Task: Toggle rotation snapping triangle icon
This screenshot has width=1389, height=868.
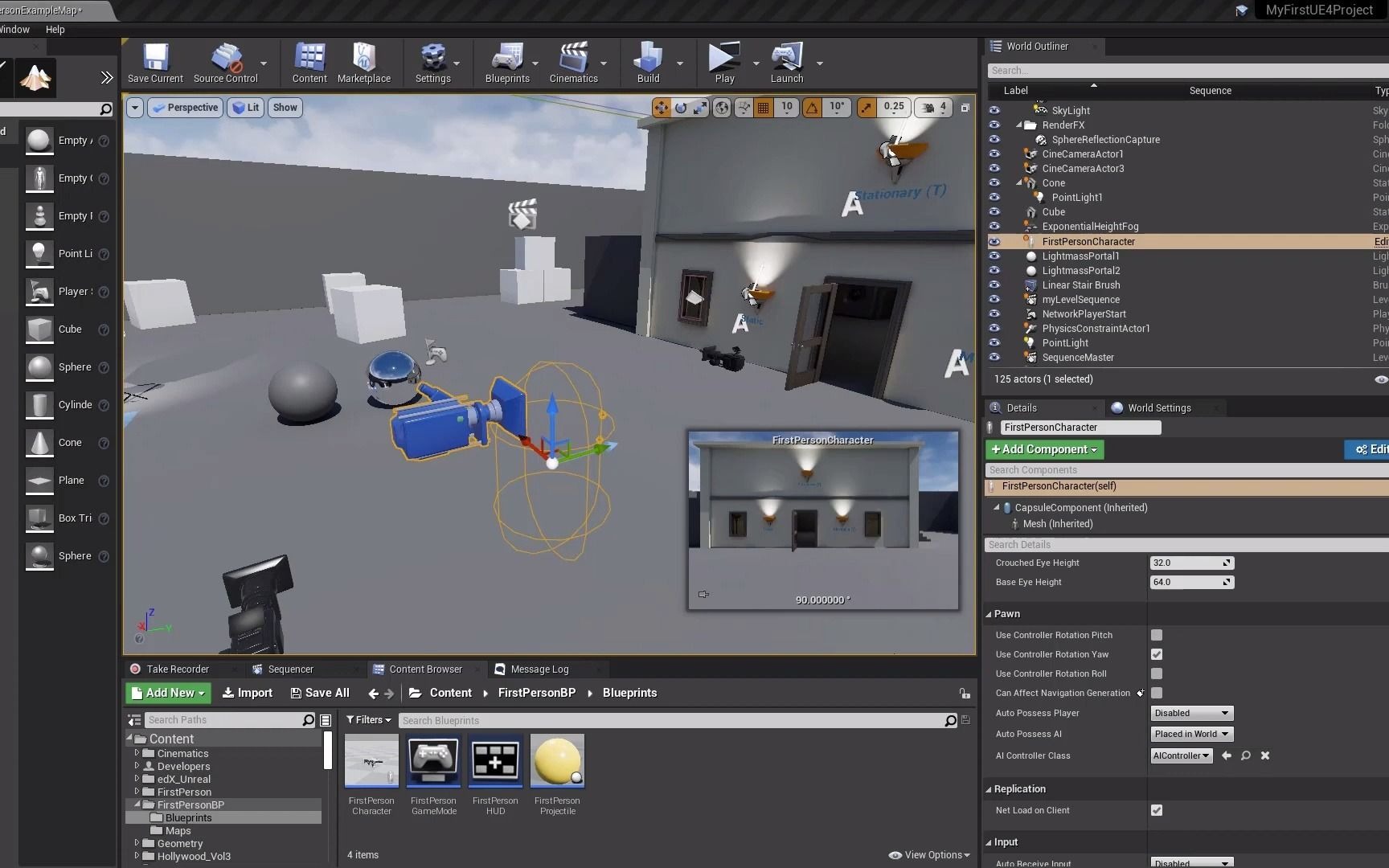Action: coord(813,108)
